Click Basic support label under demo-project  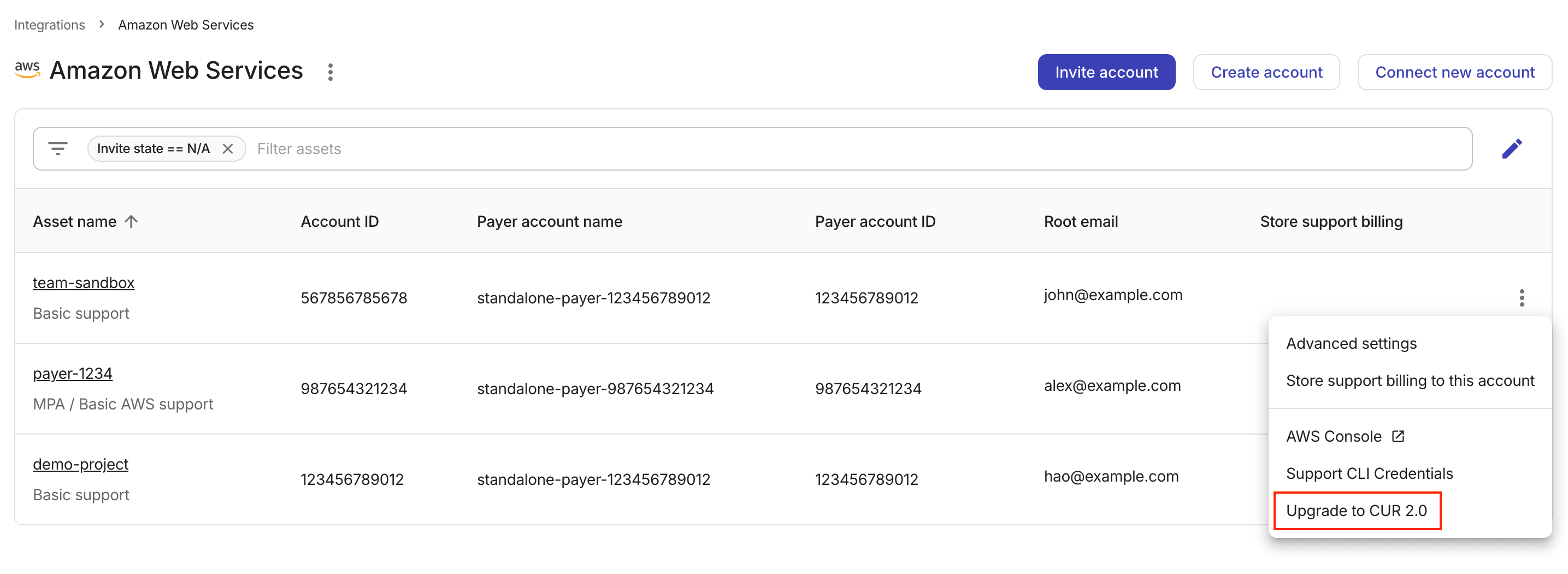(81, 495)
